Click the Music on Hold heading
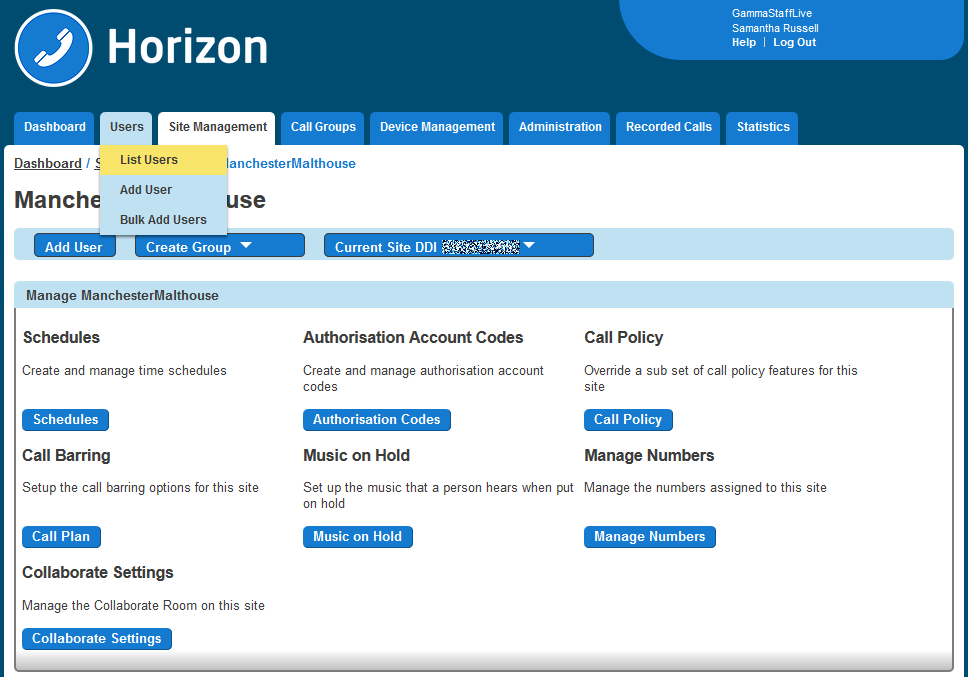 (356, 455)
